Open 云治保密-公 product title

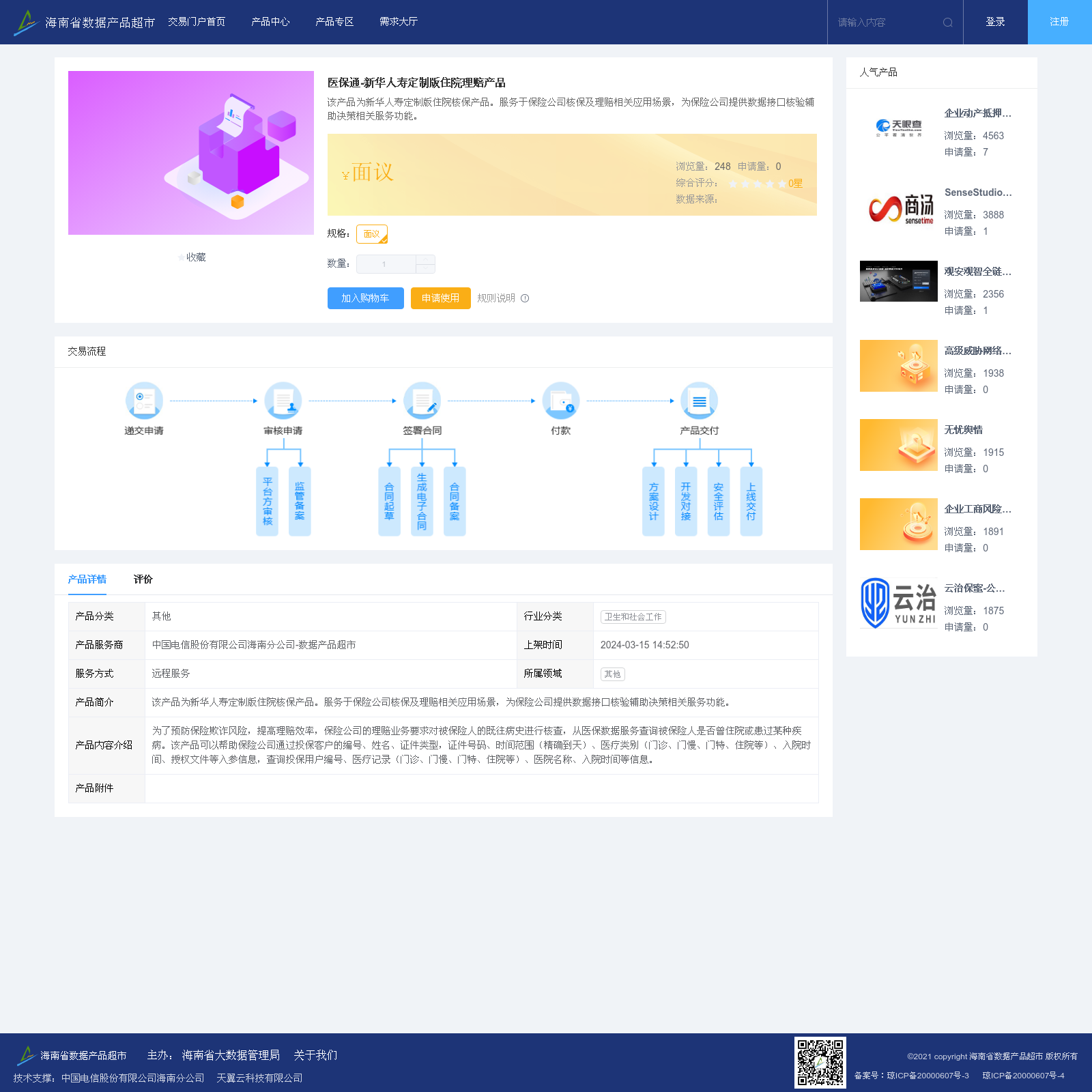[x=975, y=588]
